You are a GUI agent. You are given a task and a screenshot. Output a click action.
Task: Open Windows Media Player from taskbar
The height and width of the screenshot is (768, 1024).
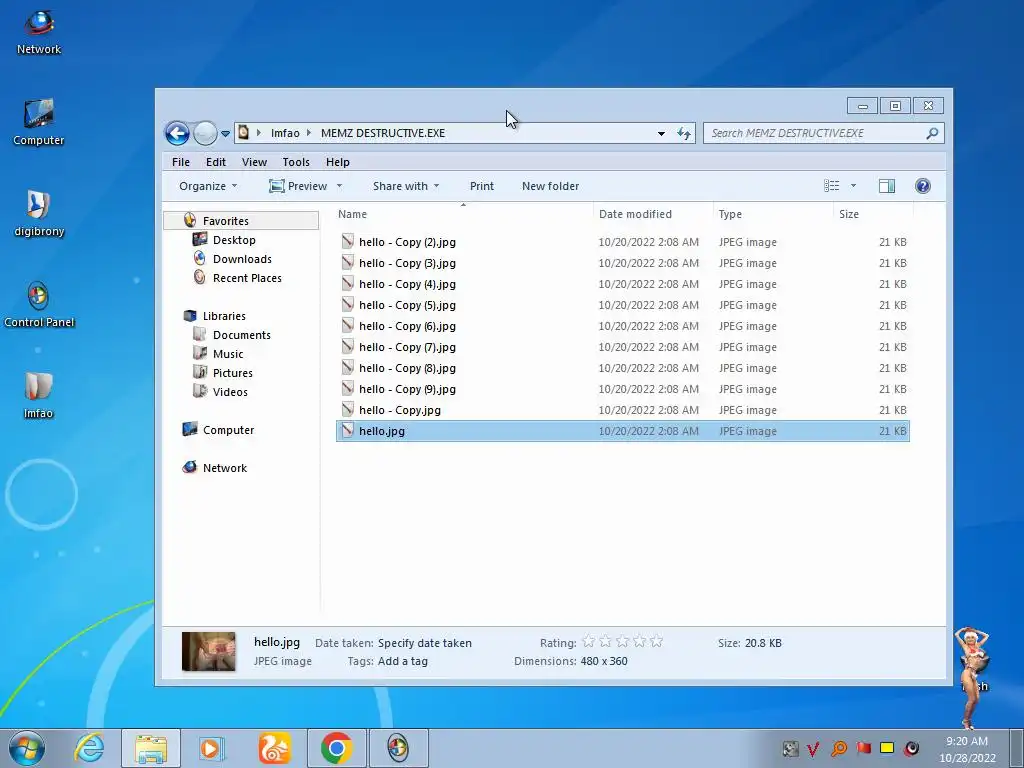click(212, 748)
